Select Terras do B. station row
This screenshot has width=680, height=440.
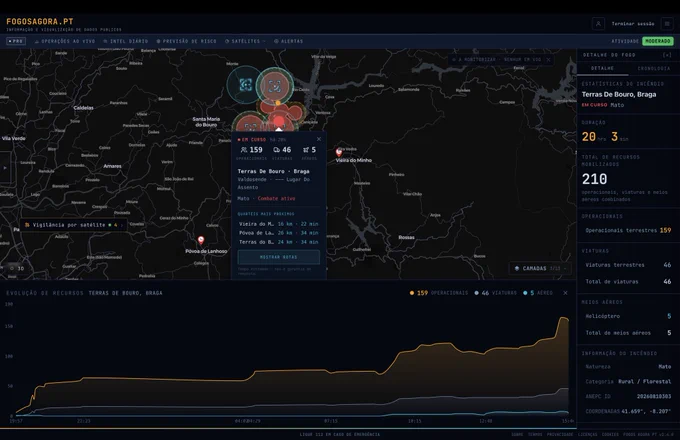(x=278, y=242)
